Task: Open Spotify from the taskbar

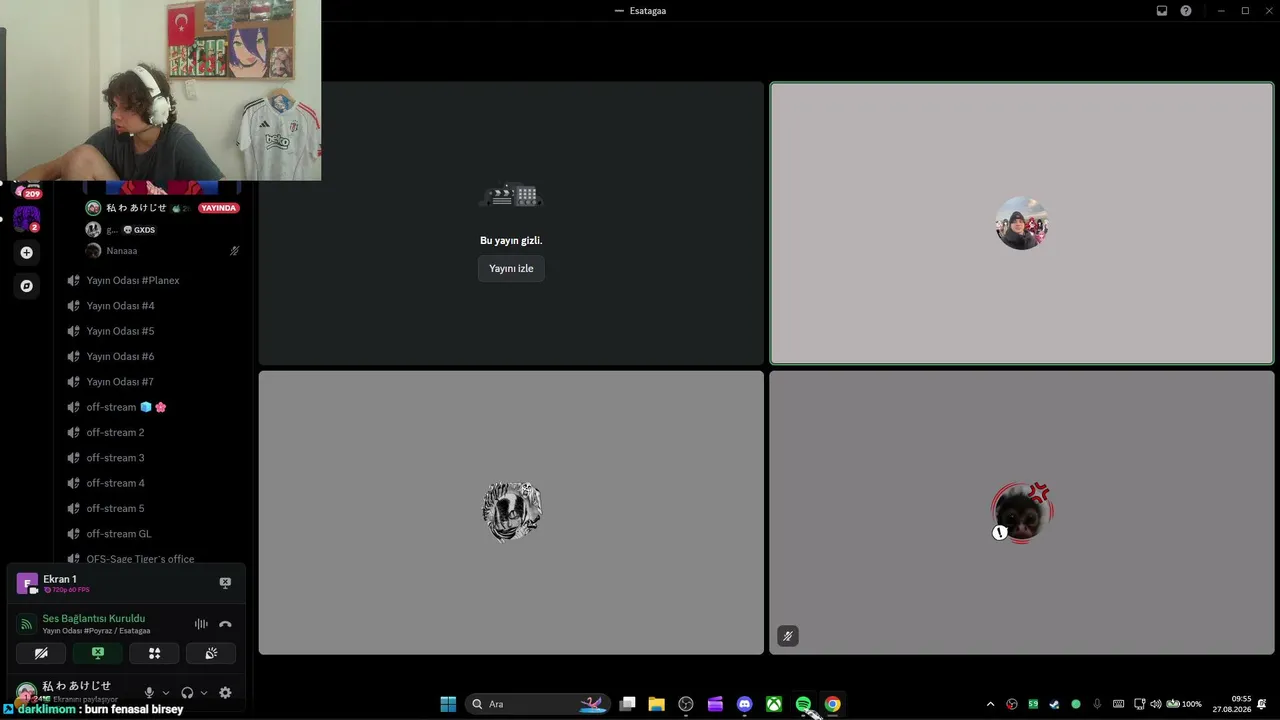Action: pyautogui.click(x=803, y=704)
